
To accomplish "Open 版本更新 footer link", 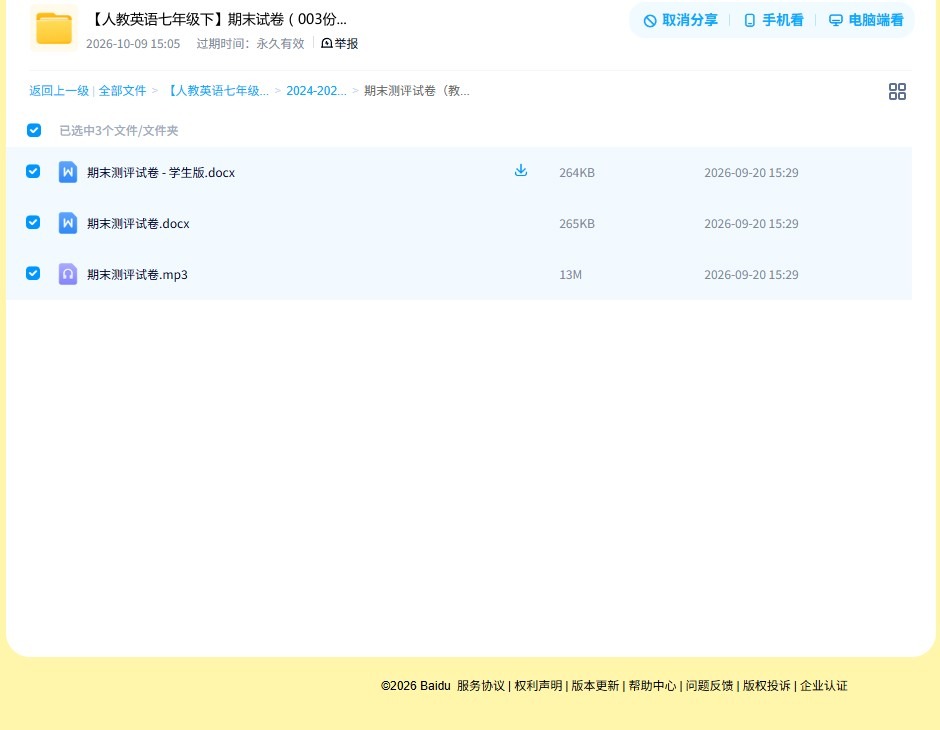I will (595, 686).
